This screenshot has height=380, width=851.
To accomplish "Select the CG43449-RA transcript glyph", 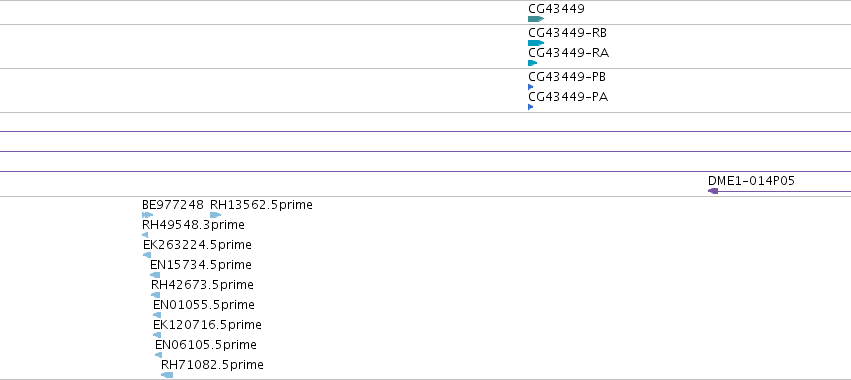I will point(532,63).
